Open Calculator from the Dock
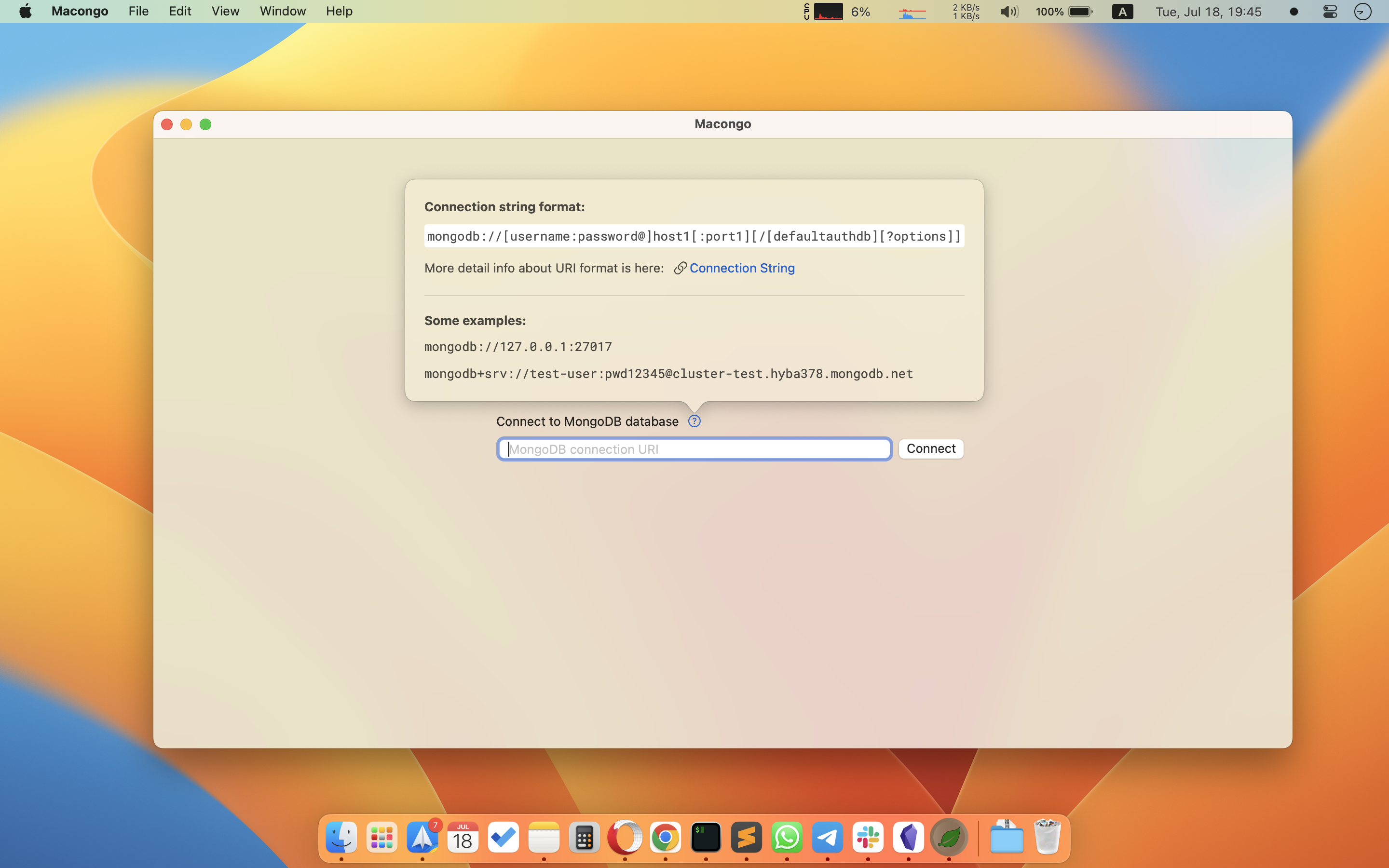 tap(585, 838)
